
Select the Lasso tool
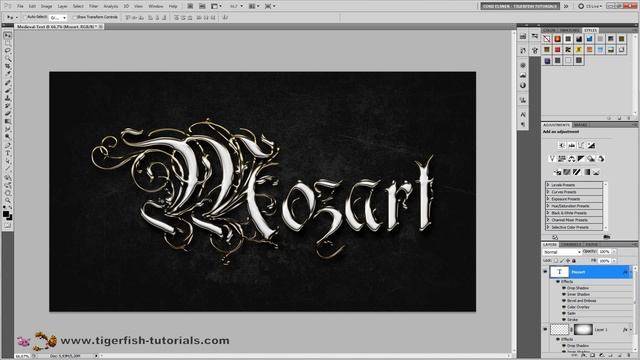click(7, 50)
